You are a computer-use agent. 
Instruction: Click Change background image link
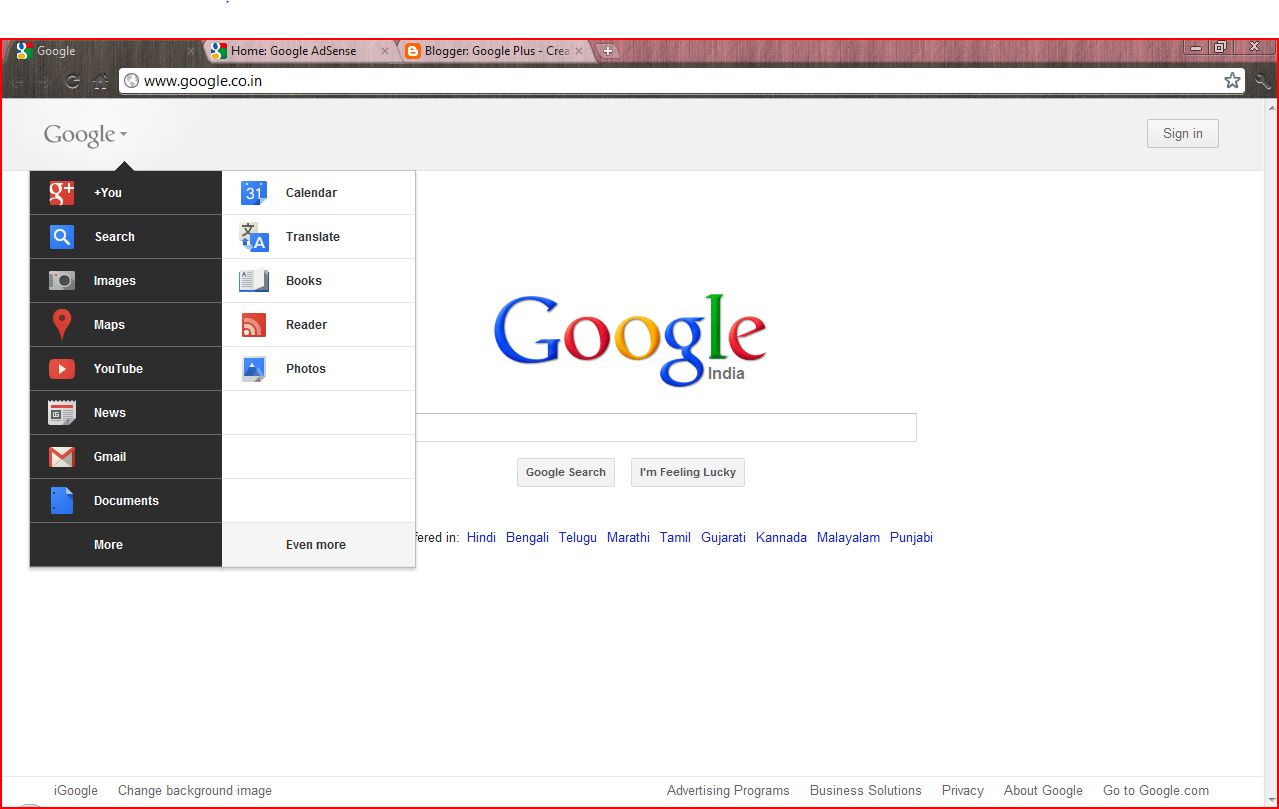(194, 790)
